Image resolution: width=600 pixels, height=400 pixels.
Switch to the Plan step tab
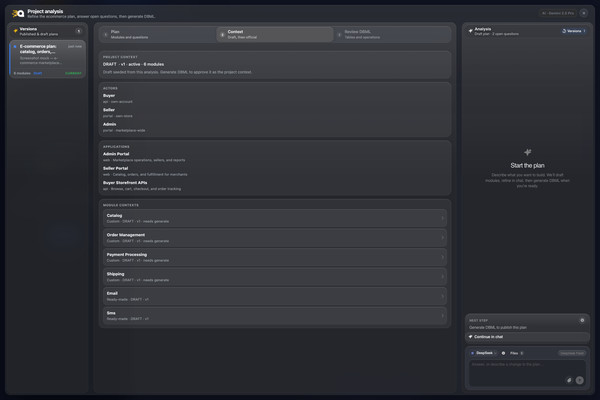click(x=158, y=34)
